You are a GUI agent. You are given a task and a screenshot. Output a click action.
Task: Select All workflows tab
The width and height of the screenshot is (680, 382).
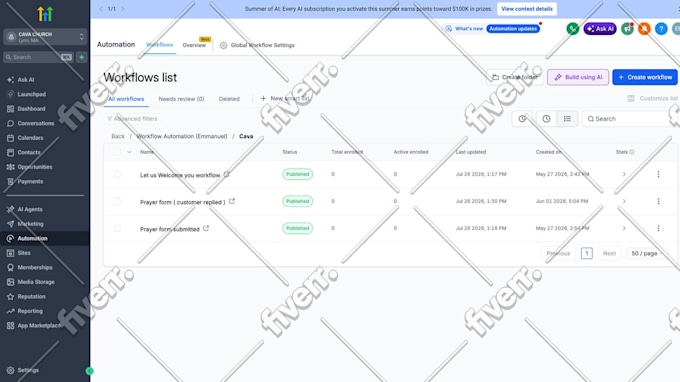click(126, 99)
